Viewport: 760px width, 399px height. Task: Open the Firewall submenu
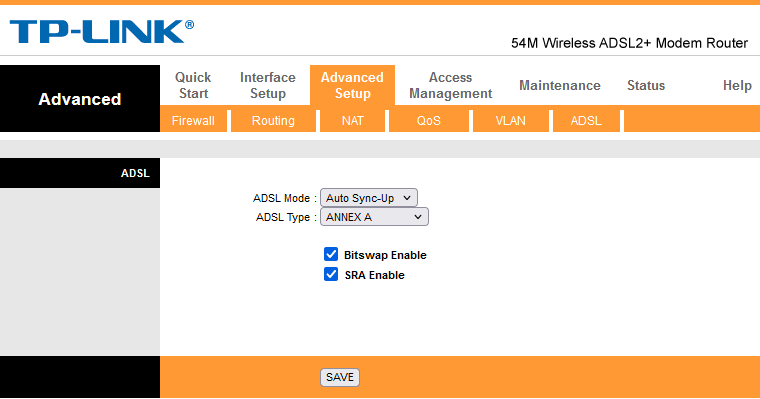[193, 121]
